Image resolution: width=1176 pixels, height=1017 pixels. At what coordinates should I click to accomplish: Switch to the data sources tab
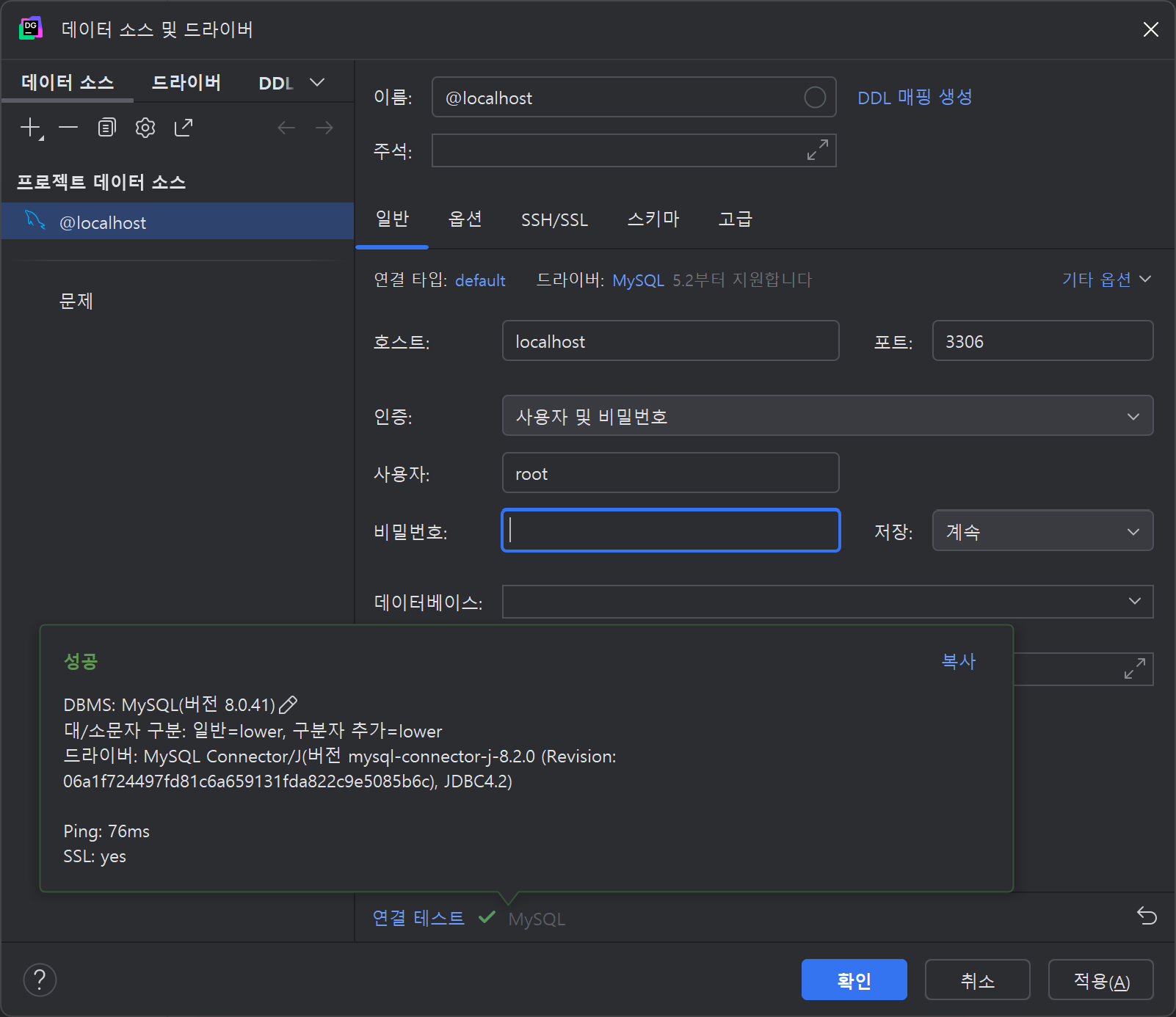pos(68,82)
